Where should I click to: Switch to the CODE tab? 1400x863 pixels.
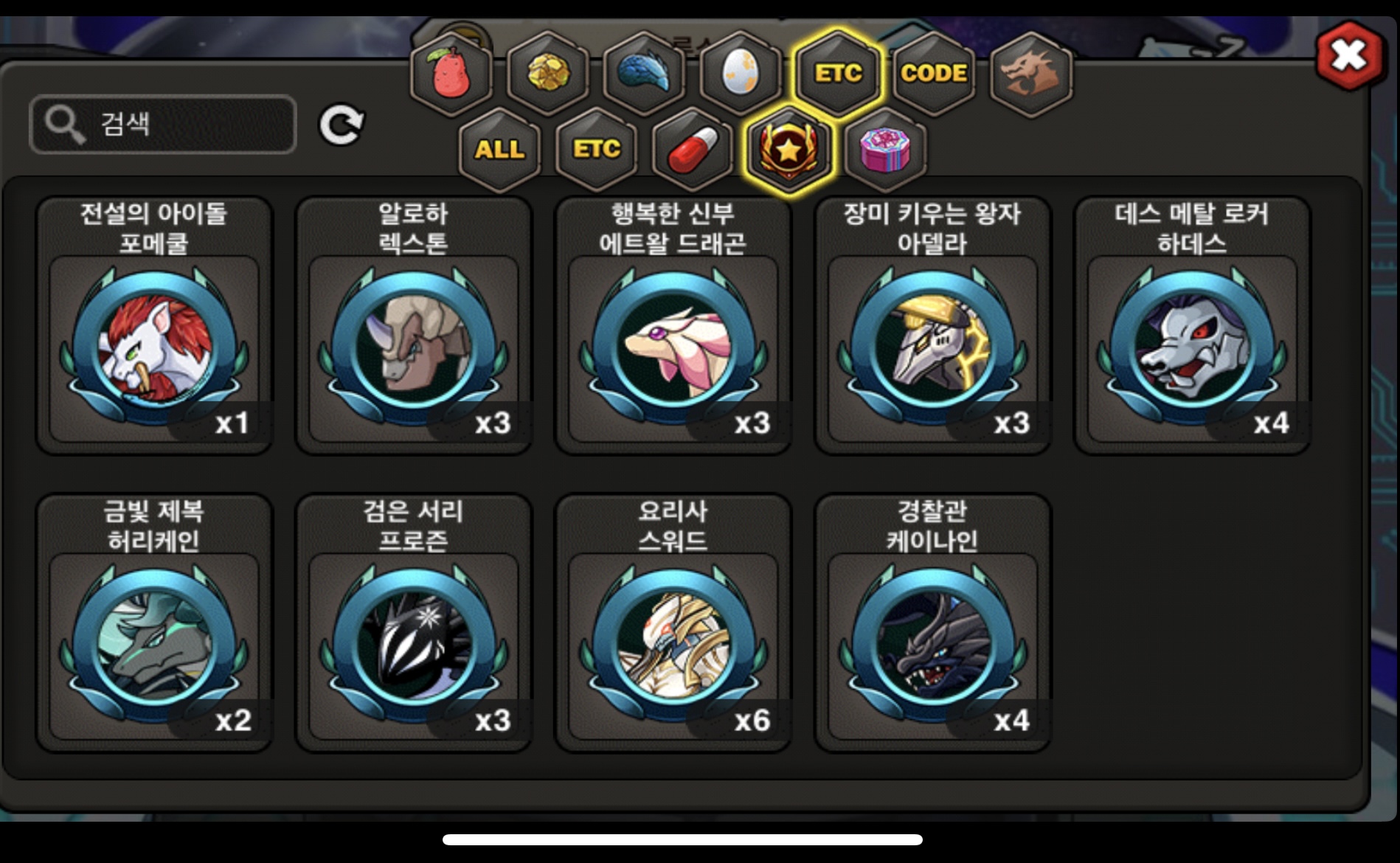click(934, 74)
